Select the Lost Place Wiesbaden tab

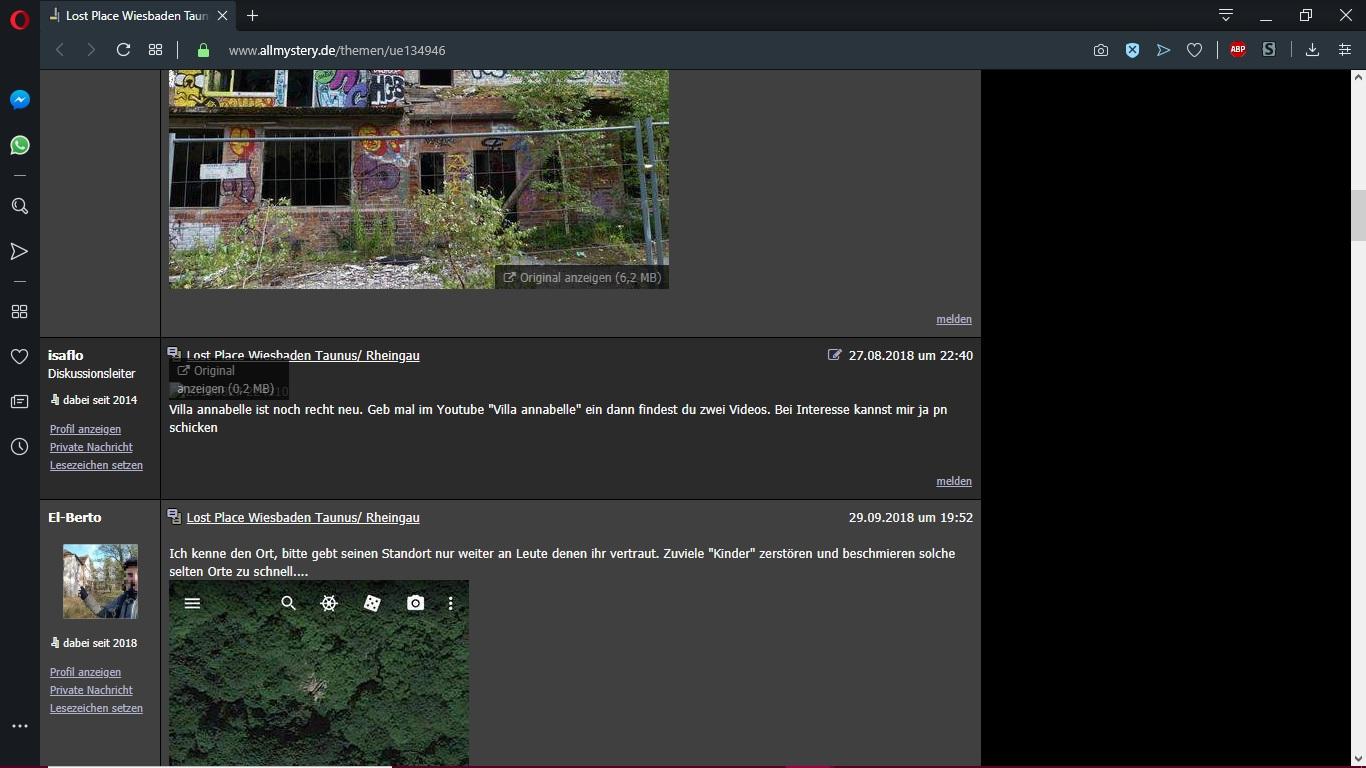pyautogui.click(x=136, y=16)
